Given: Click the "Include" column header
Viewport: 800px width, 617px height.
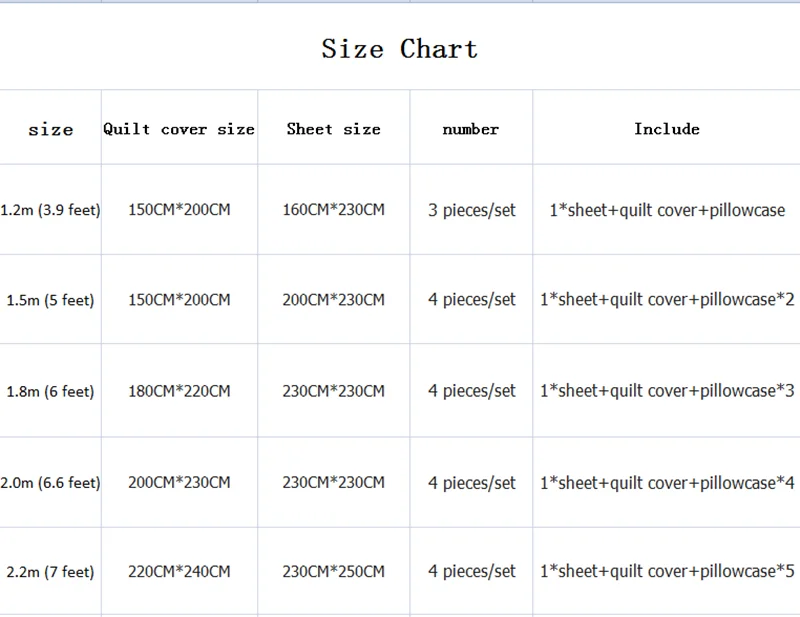Looking at the screenshot, I should point(666,129).
